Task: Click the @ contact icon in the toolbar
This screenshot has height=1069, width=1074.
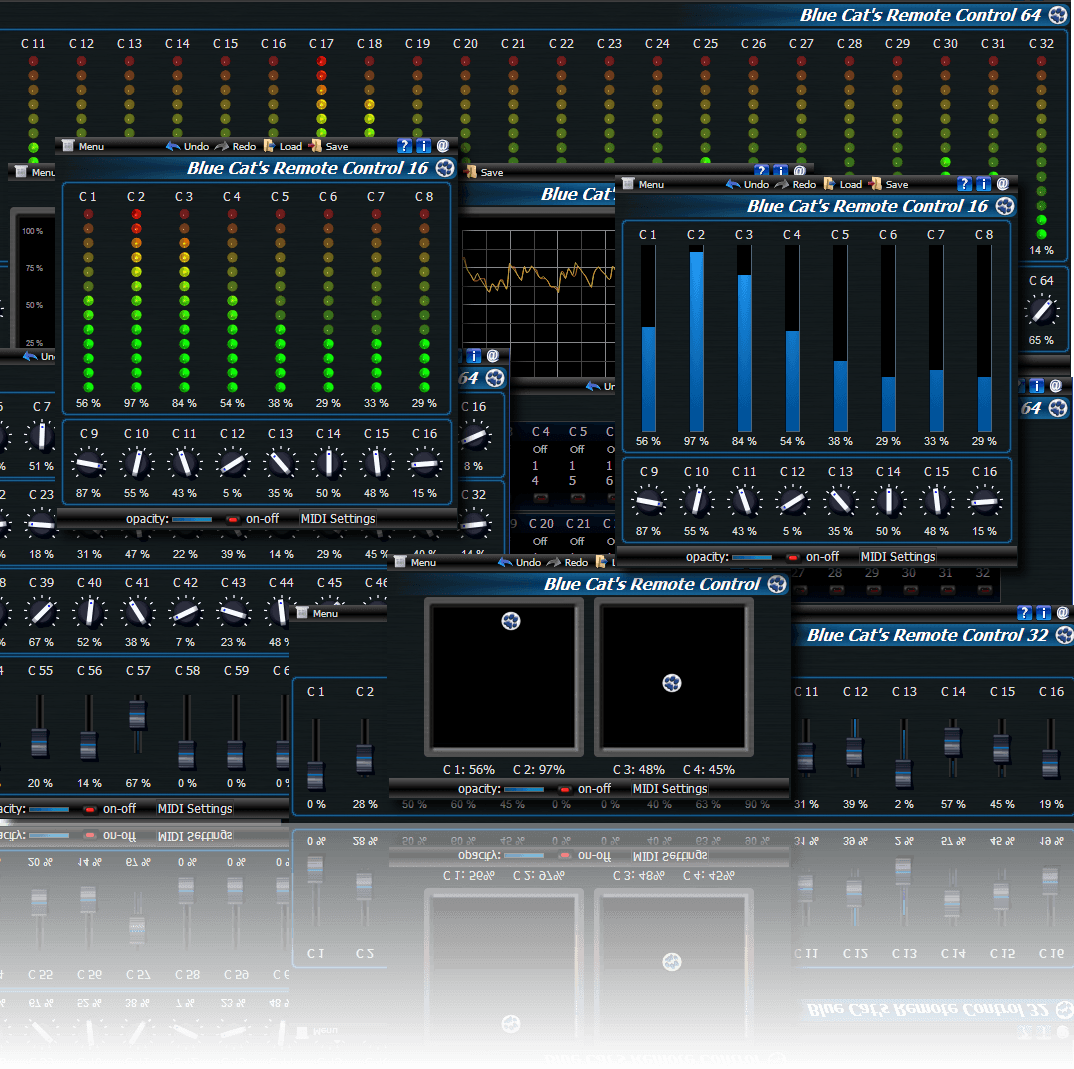Action: (441, 146)
